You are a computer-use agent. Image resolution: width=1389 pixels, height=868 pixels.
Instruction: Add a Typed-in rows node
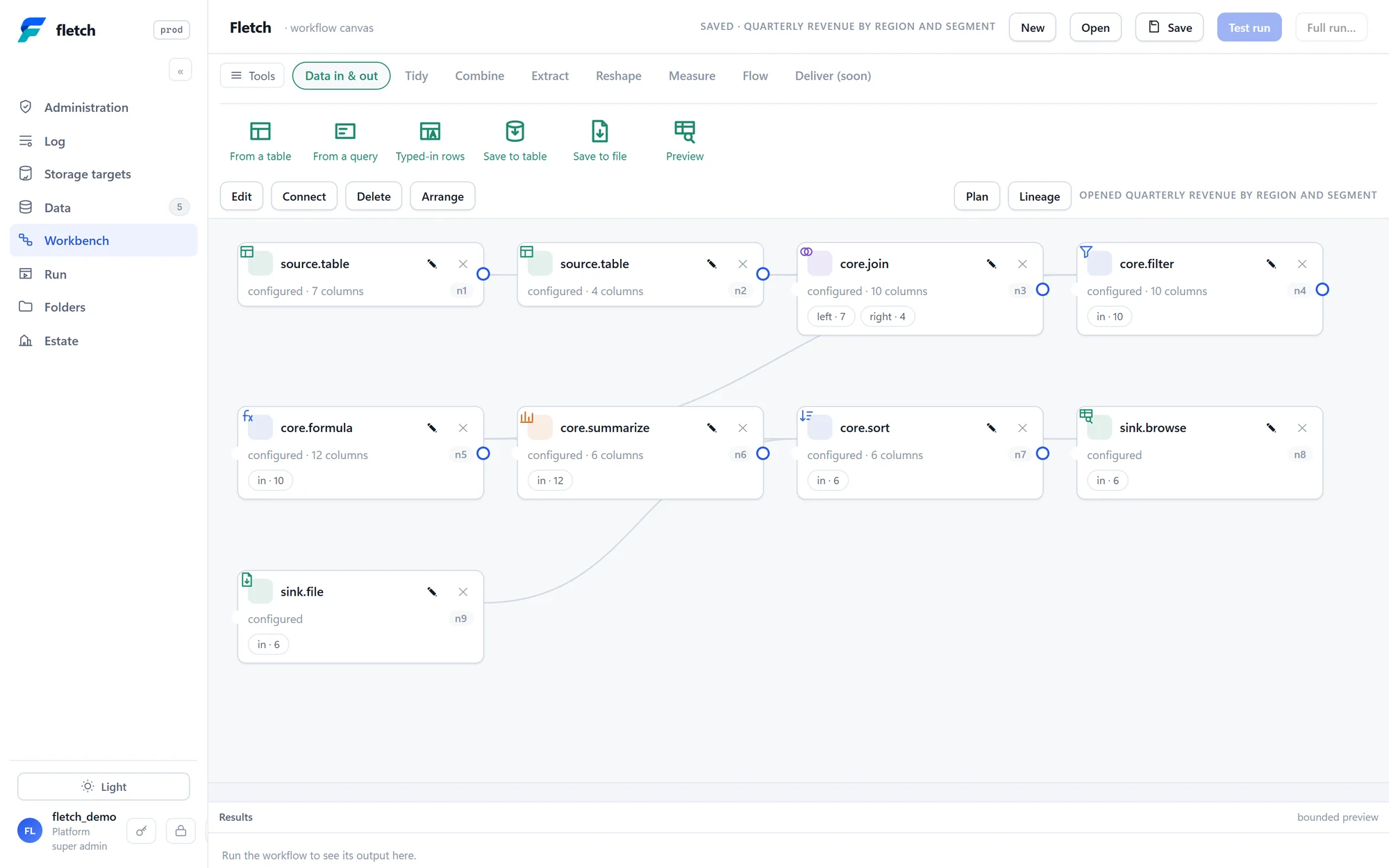430,142
